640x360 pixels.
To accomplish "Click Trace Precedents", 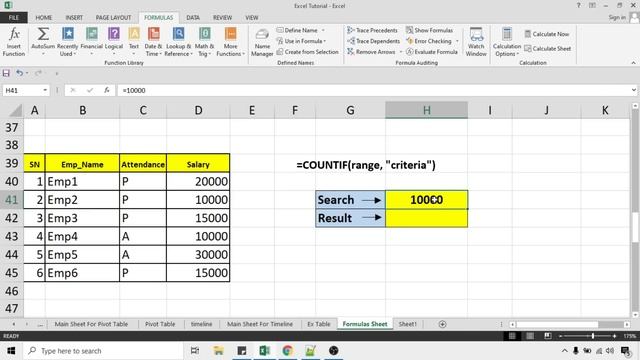I will 372,30.
